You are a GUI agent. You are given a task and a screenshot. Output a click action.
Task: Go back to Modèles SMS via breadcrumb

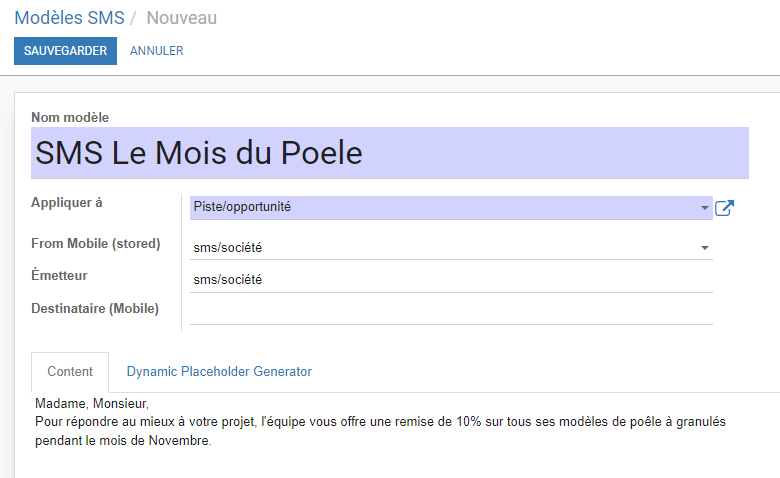pos(69,18)
